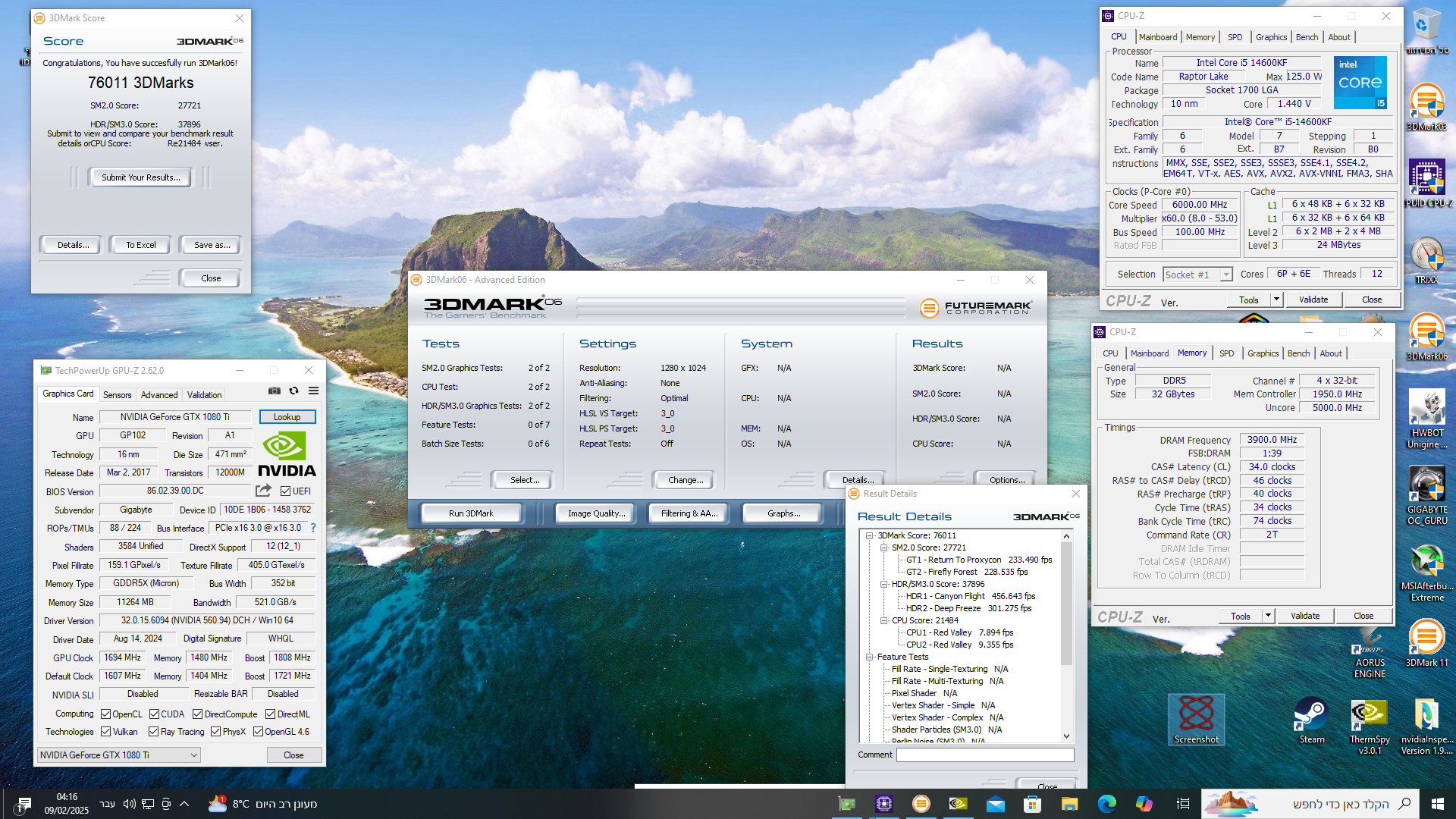1456x819 pixels.
Task: Open the Windows Start button
Action: coord(1438,804)
